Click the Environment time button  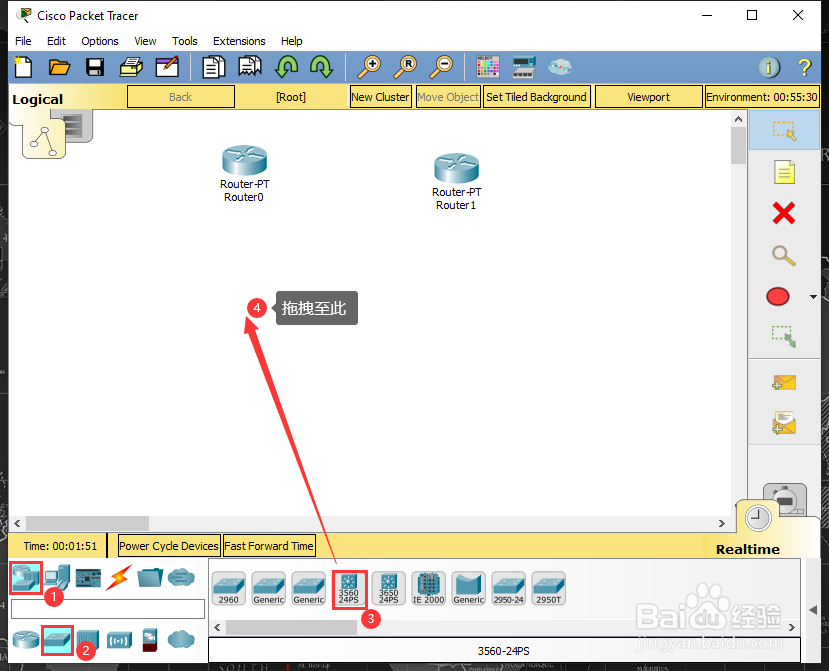click(762, 97)
